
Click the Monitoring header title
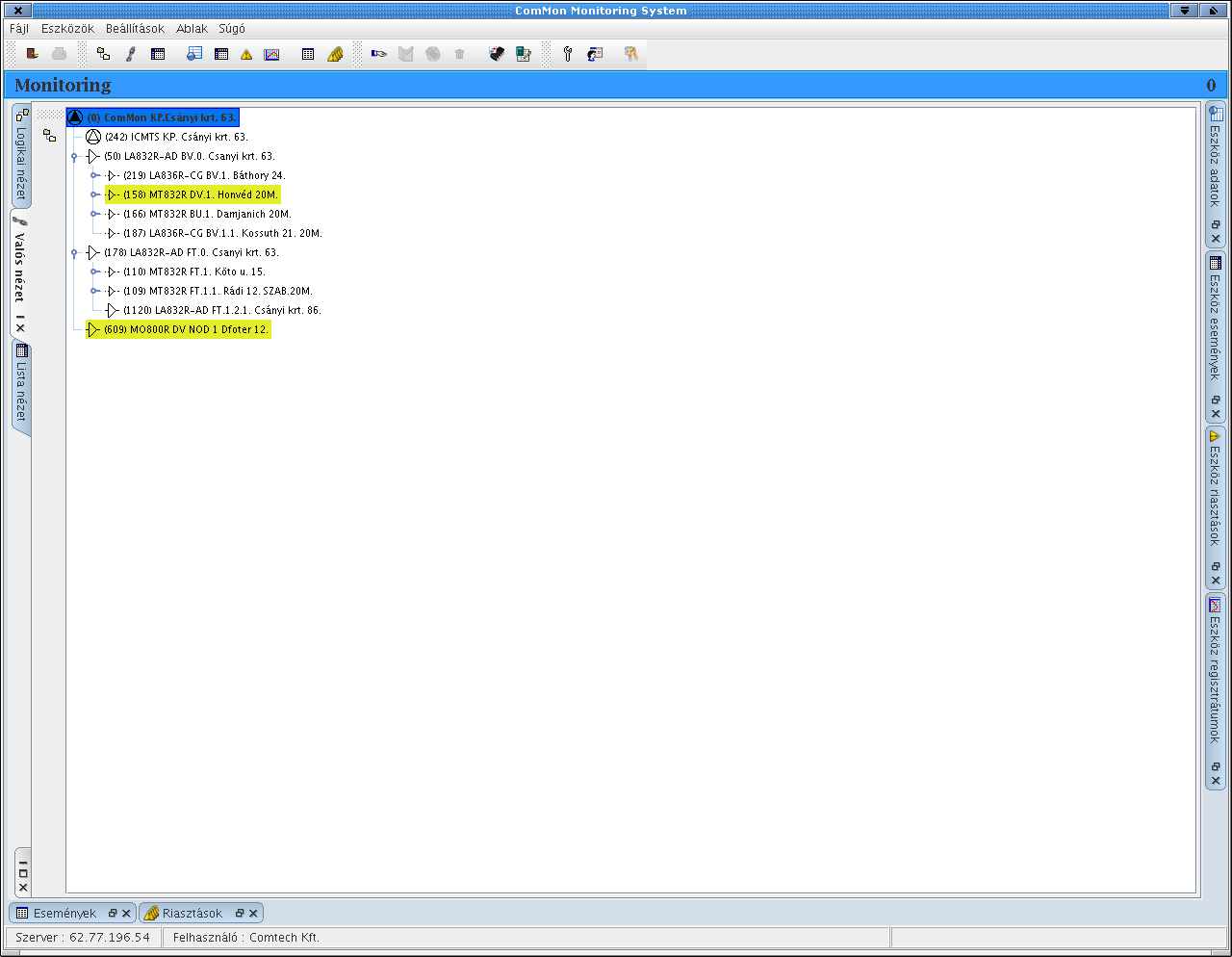click(x=63, y=85)
